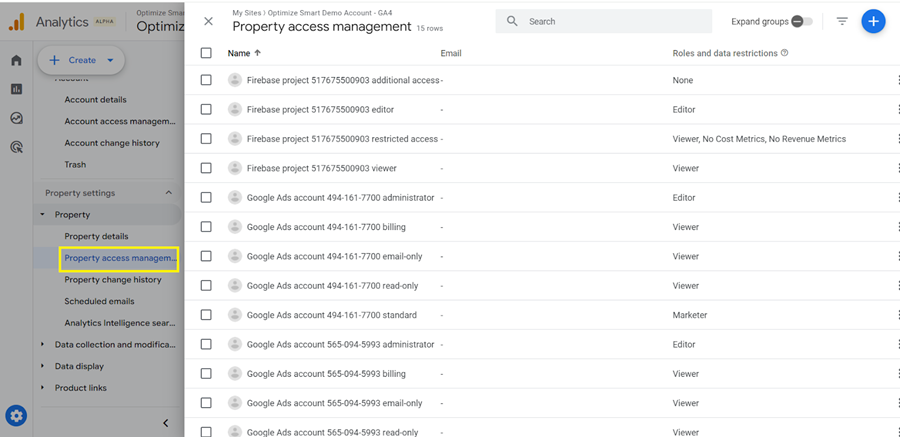This screenshot has width=900, height=437.
Task: Open the Create dropdown button
Action: (x=81, y=60)
